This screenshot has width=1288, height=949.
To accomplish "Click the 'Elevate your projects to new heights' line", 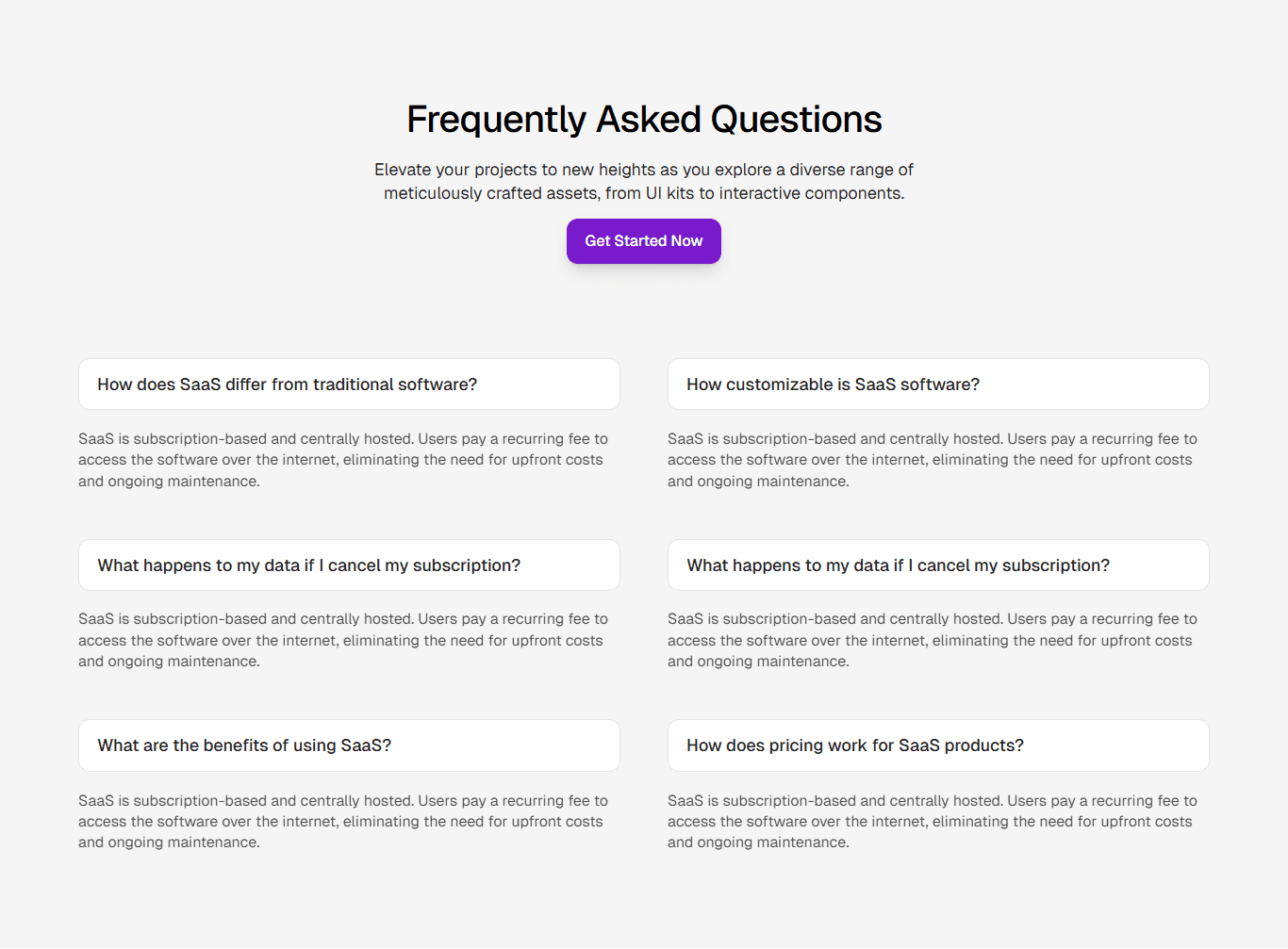I will (644, 170).
